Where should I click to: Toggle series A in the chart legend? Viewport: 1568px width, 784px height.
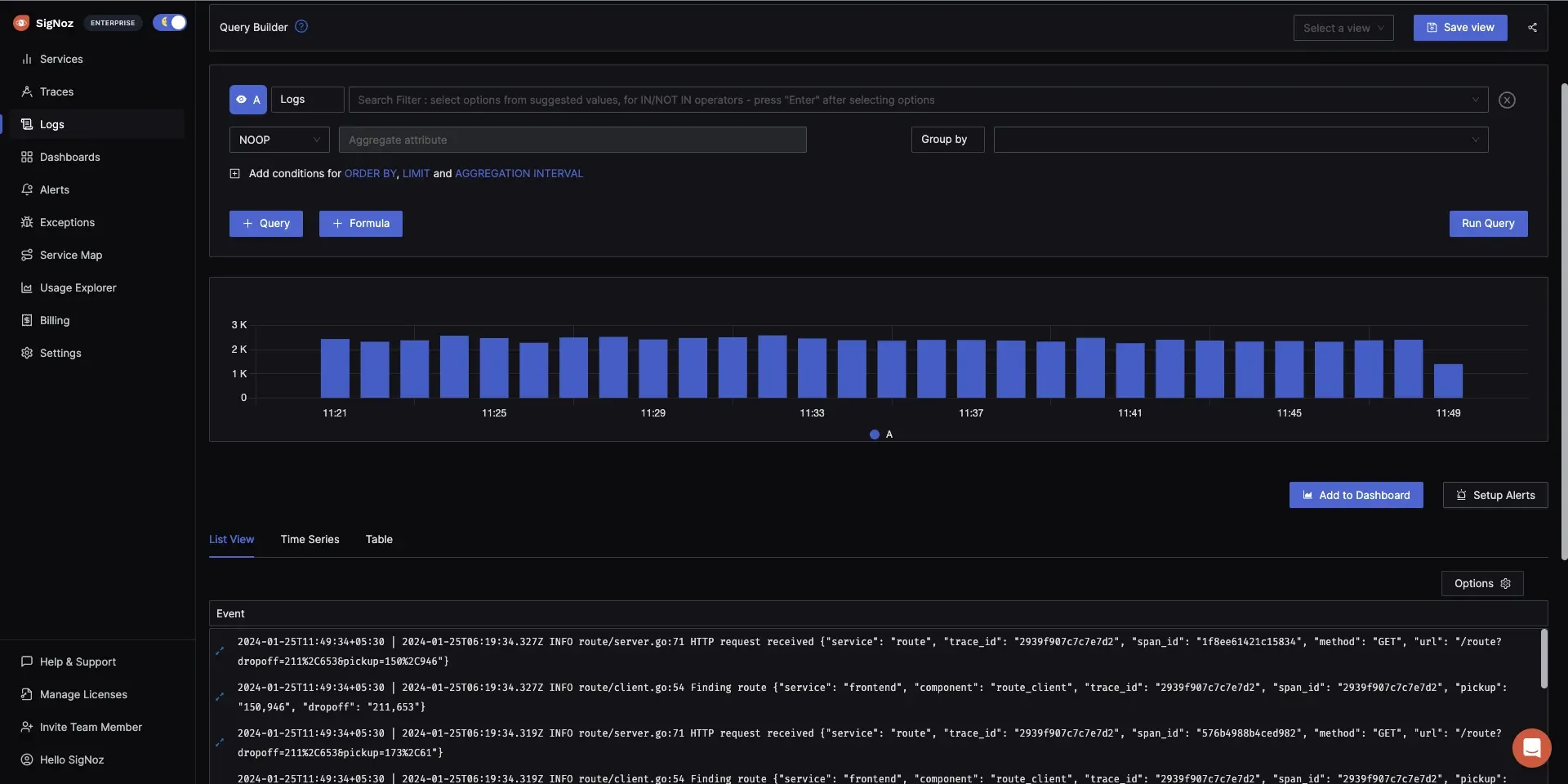click(x=881, y=434)
